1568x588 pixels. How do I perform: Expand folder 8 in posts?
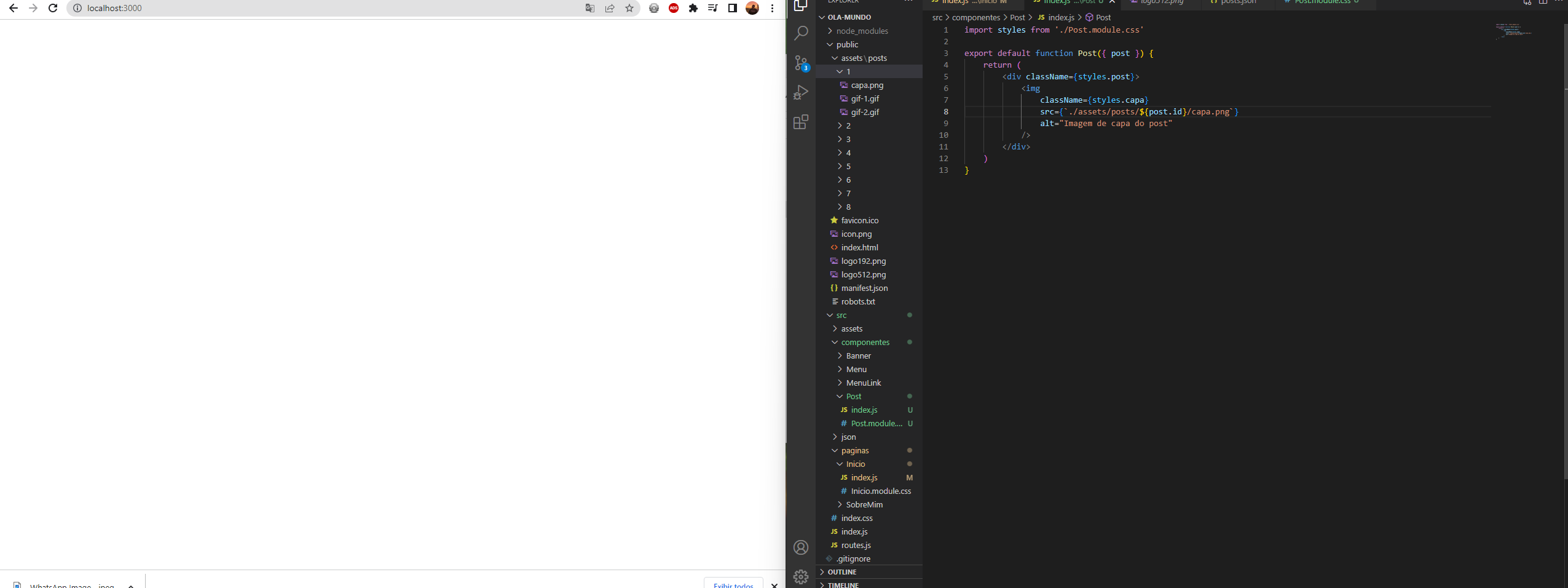[869, 207]
